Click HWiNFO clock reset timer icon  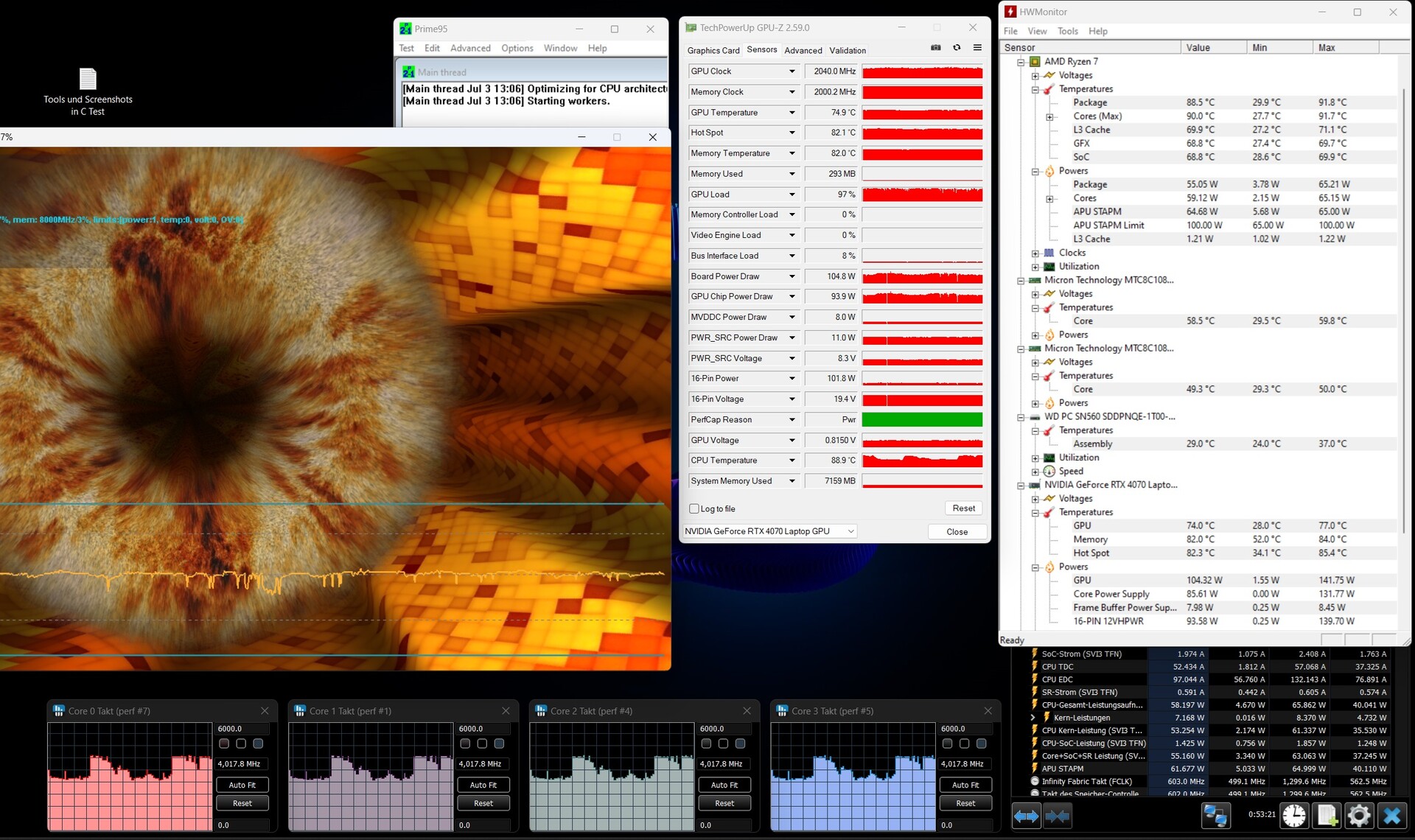pyautogui.click(x=1293, y=816)
